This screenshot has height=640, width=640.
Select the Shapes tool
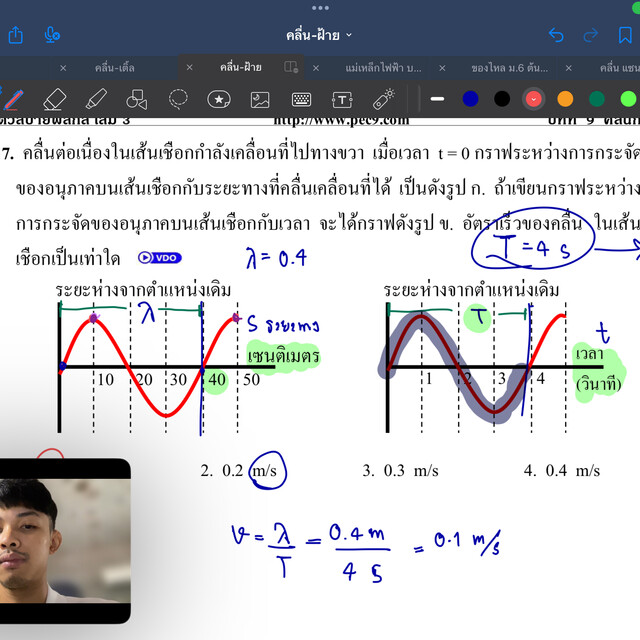137,99
